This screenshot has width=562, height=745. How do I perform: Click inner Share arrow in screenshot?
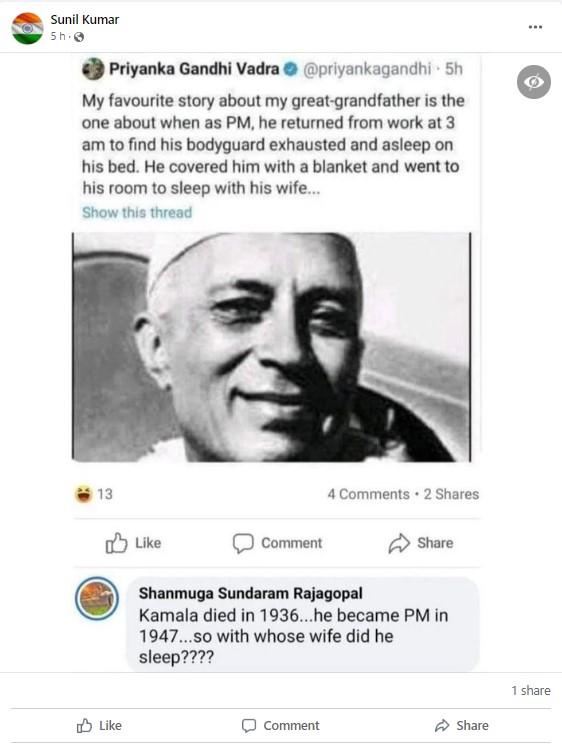(399, 543)
